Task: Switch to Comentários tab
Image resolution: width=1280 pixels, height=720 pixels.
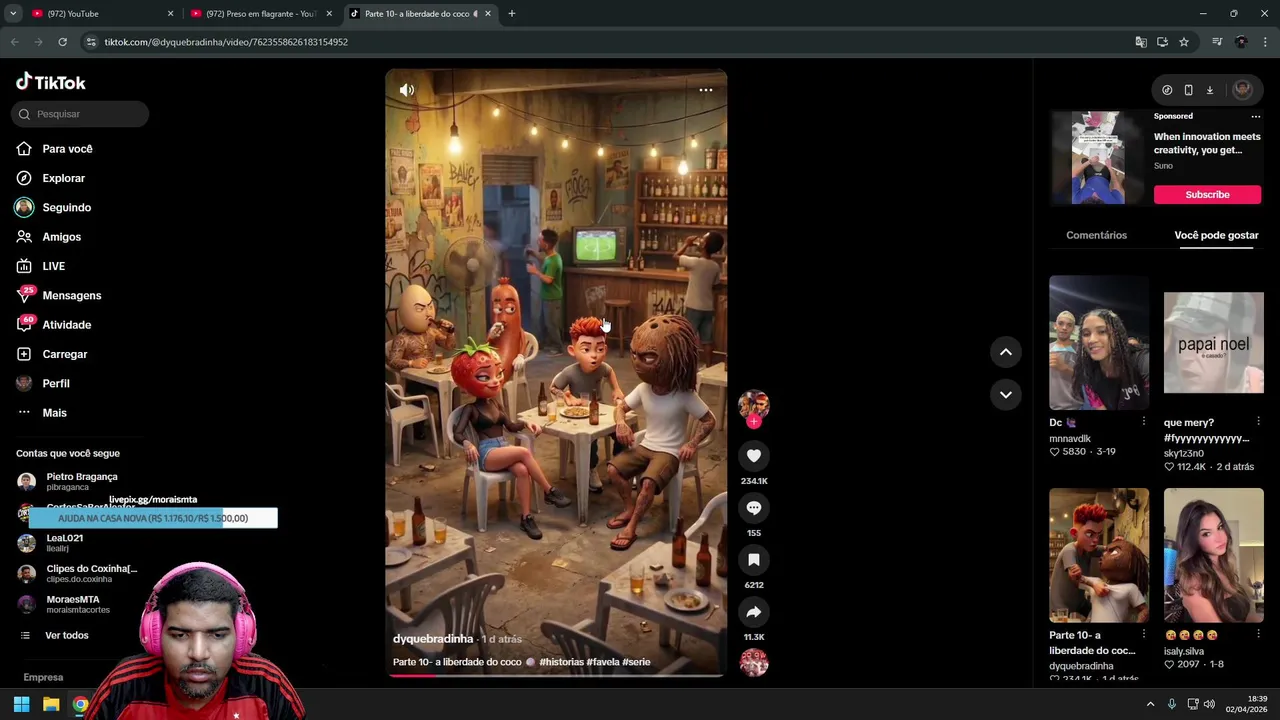Action: point(1096,235)
